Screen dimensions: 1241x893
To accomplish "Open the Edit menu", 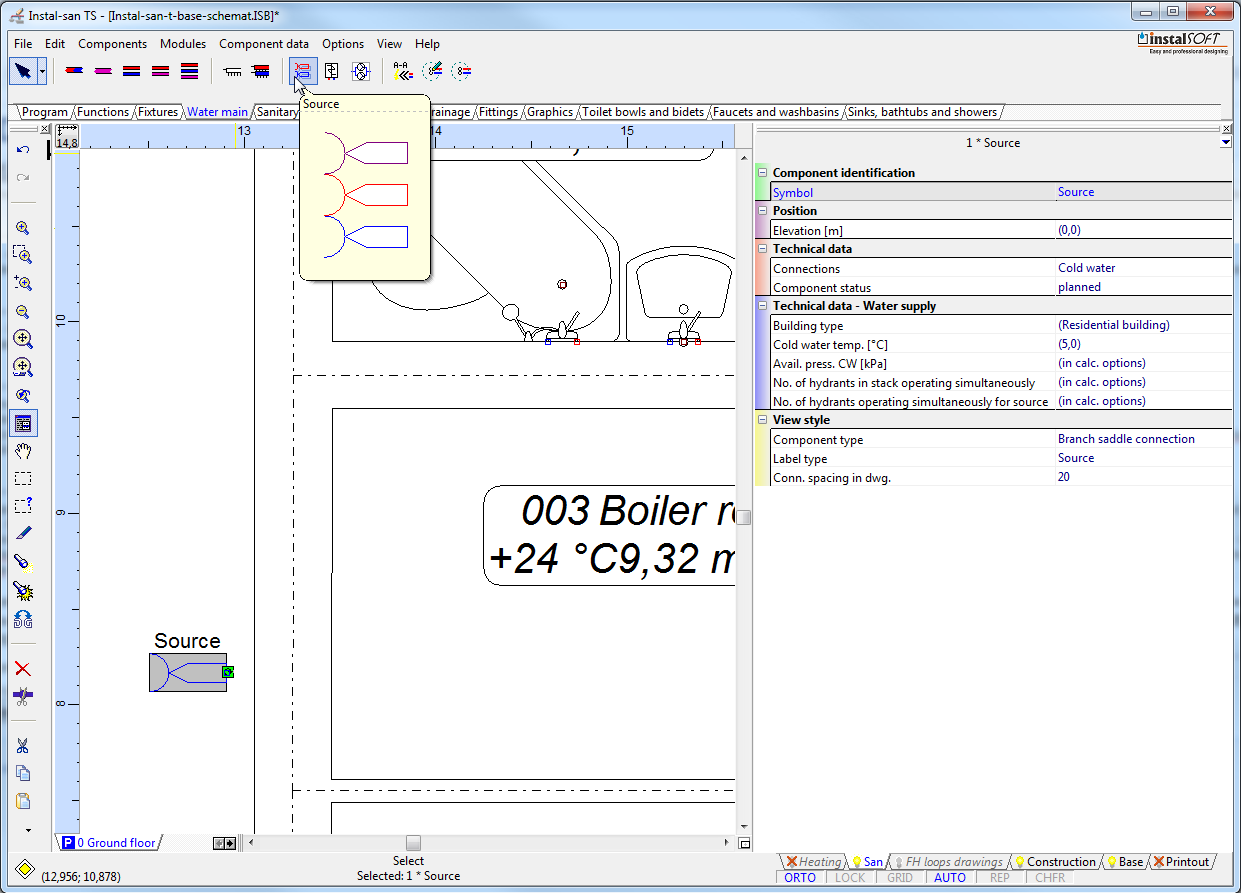I will pyautogui.click(x=55, y=44).
